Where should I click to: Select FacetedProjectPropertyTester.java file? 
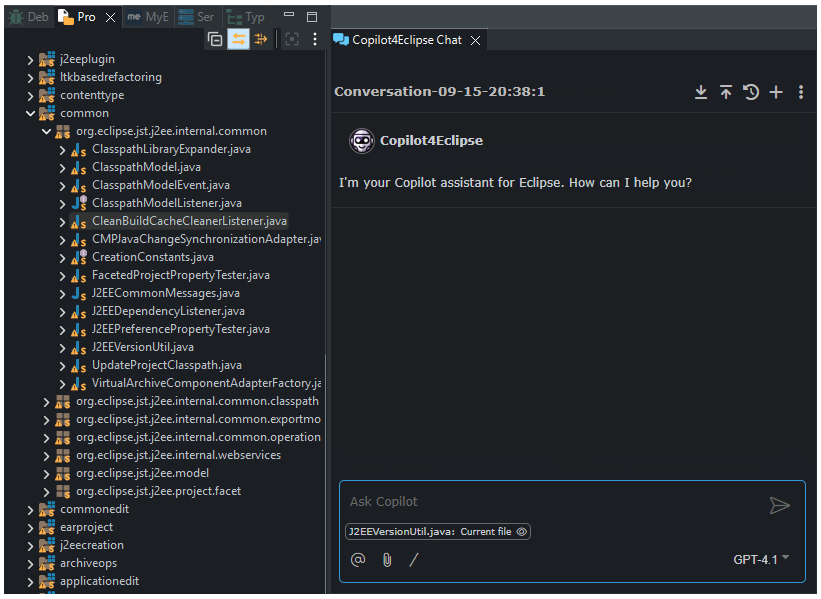tap(181, 275)
